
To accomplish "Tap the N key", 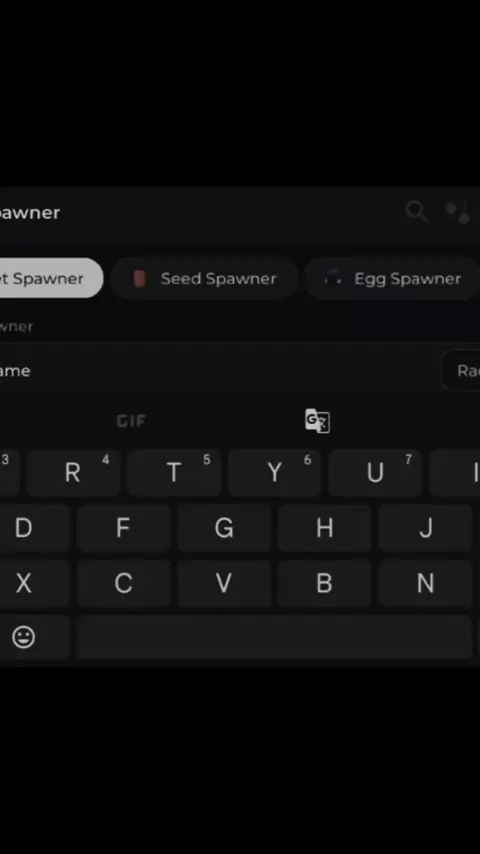I will point(426,583).
